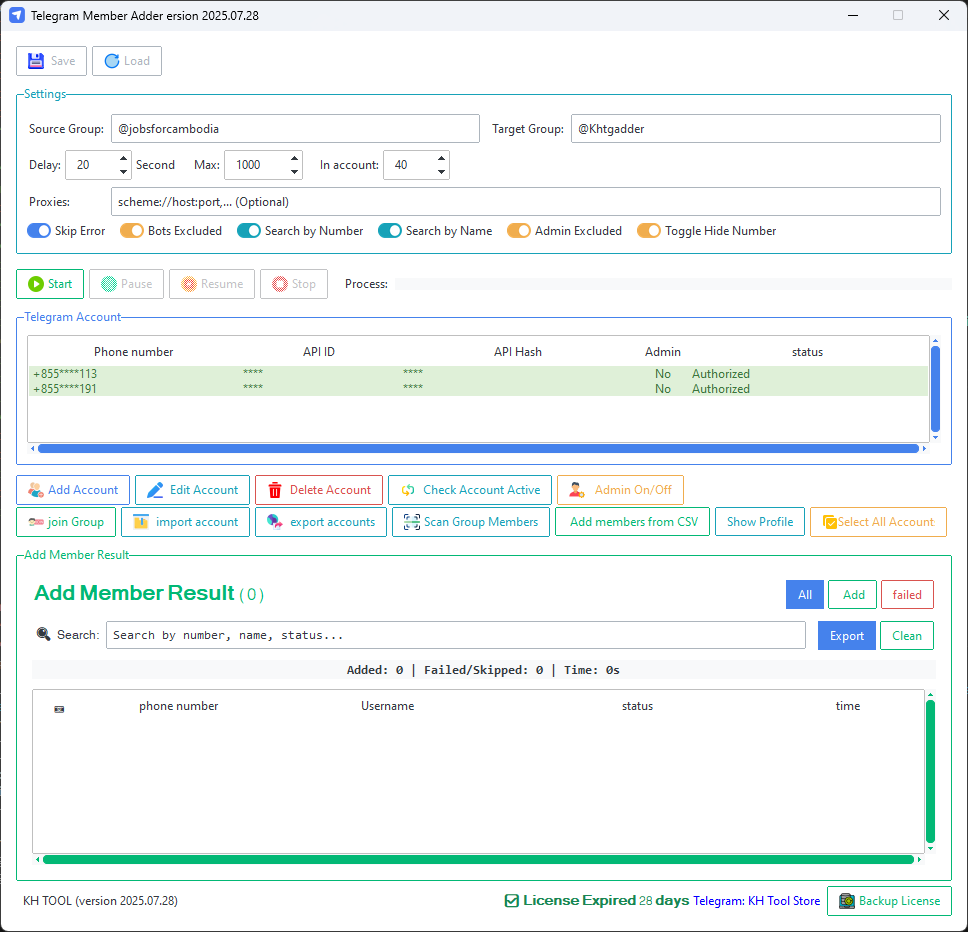968x932 pixels.
Task: Click the Select All Account checkbox icon
Action: click(830, 522)
